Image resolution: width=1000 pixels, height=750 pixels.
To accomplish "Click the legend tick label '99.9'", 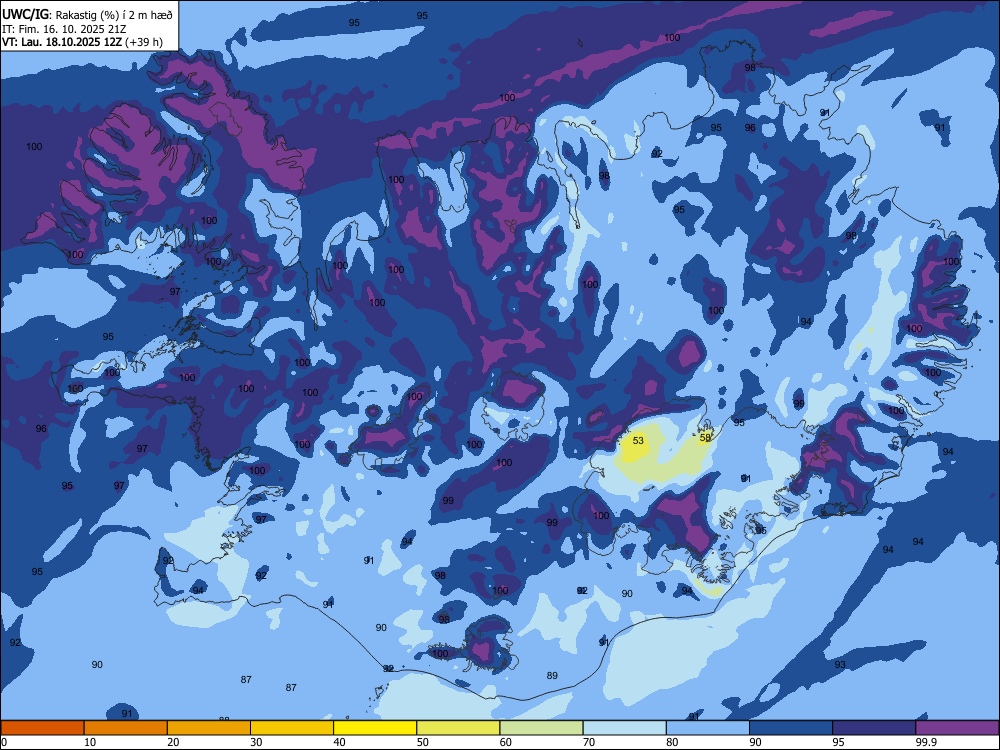I will click(x=926, y=742).
